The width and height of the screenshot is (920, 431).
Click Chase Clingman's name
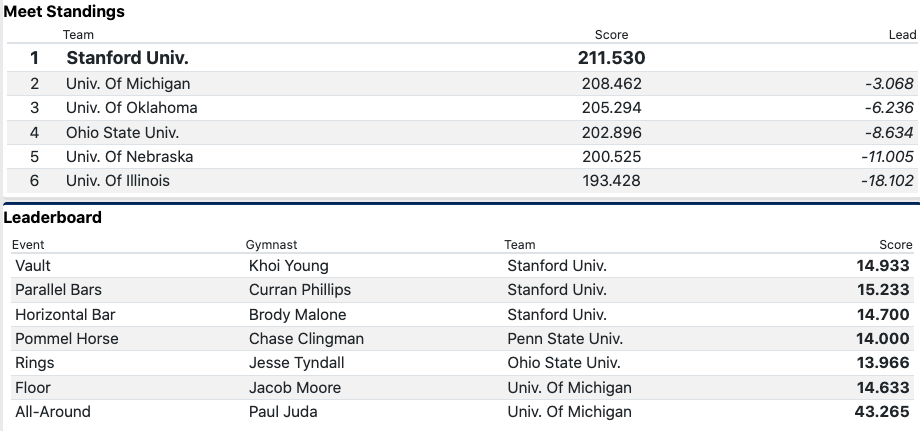point(306,339)
